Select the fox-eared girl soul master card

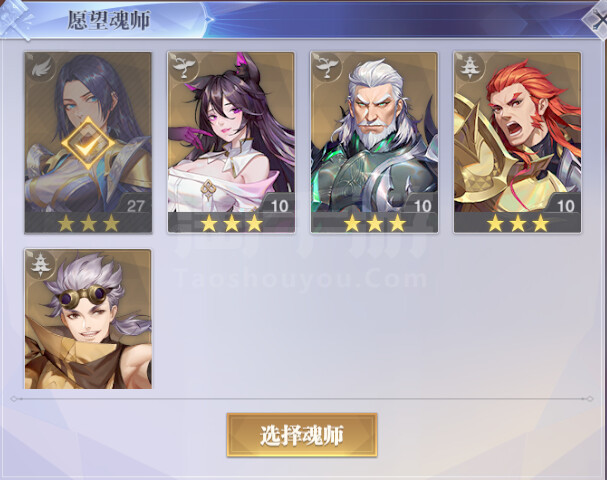click(x=231, y=142)
